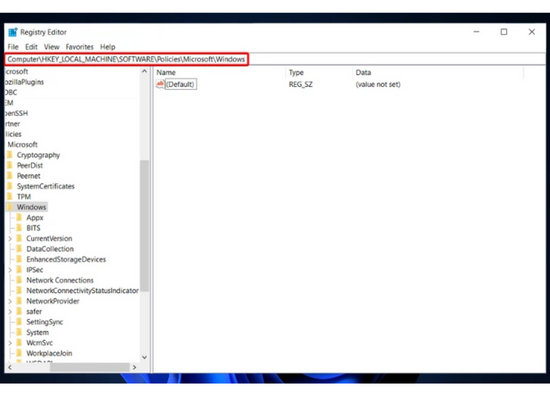Select the SystemCertificates key

coord(46,186)
